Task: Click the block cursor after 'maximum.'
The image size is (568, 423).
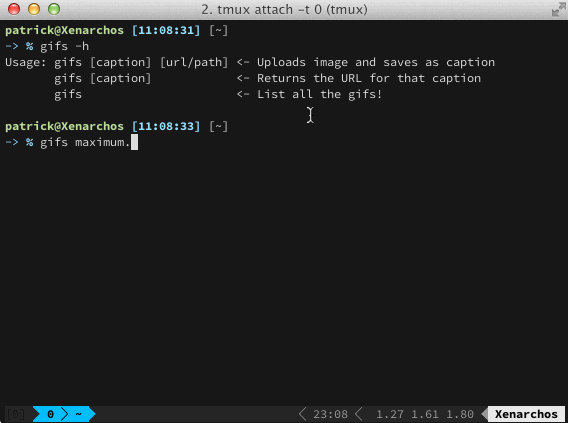Action: click(134, 142)
